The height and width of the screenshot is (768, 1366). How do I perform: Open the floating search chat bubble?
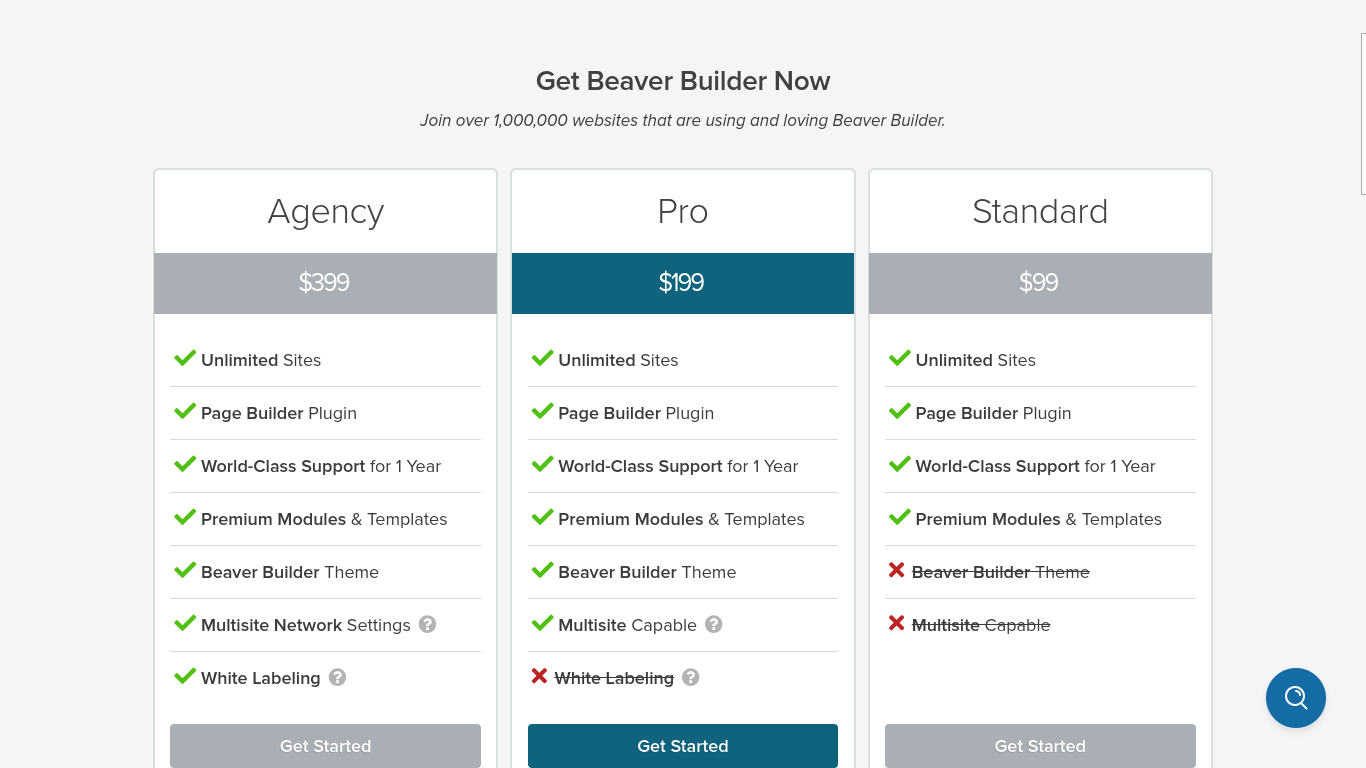(1295, 698)
